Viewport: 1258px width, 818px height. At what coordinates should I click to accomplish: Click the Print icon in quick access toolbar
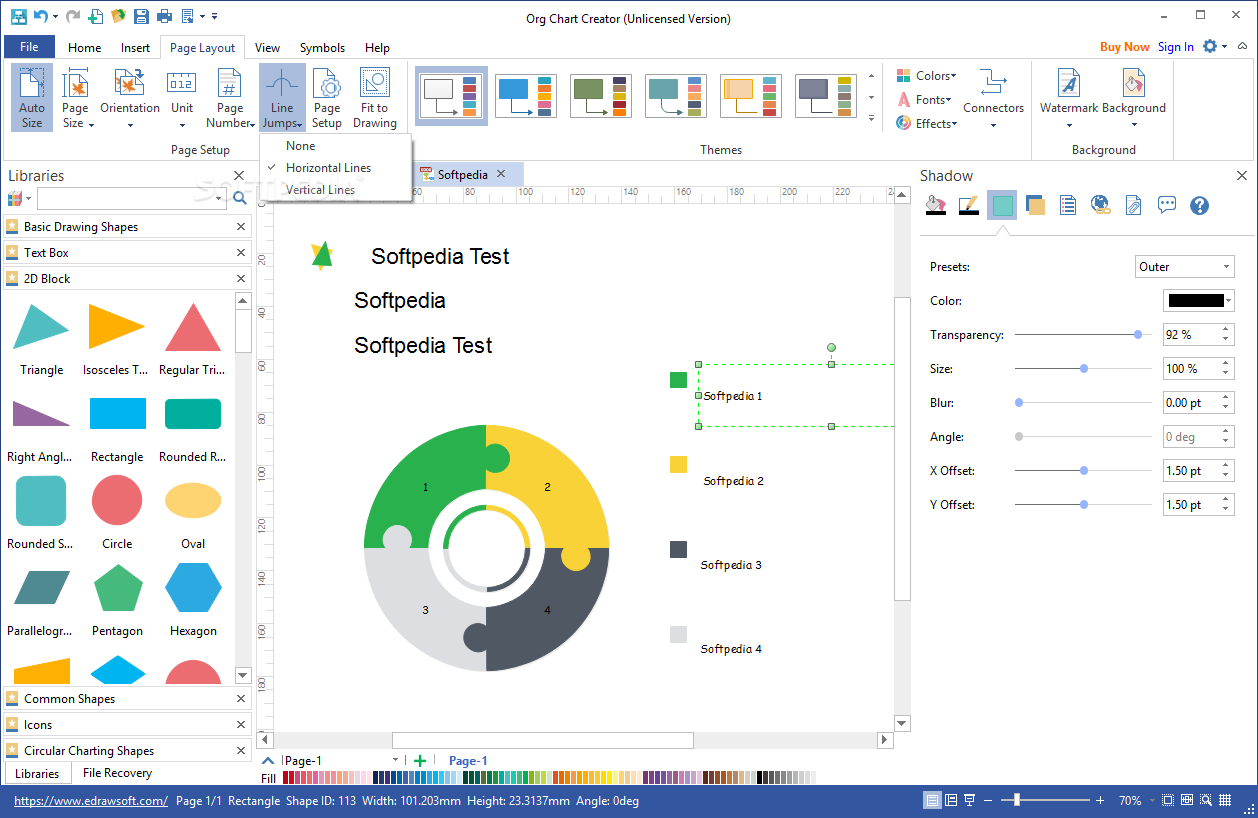click(164, 16)
